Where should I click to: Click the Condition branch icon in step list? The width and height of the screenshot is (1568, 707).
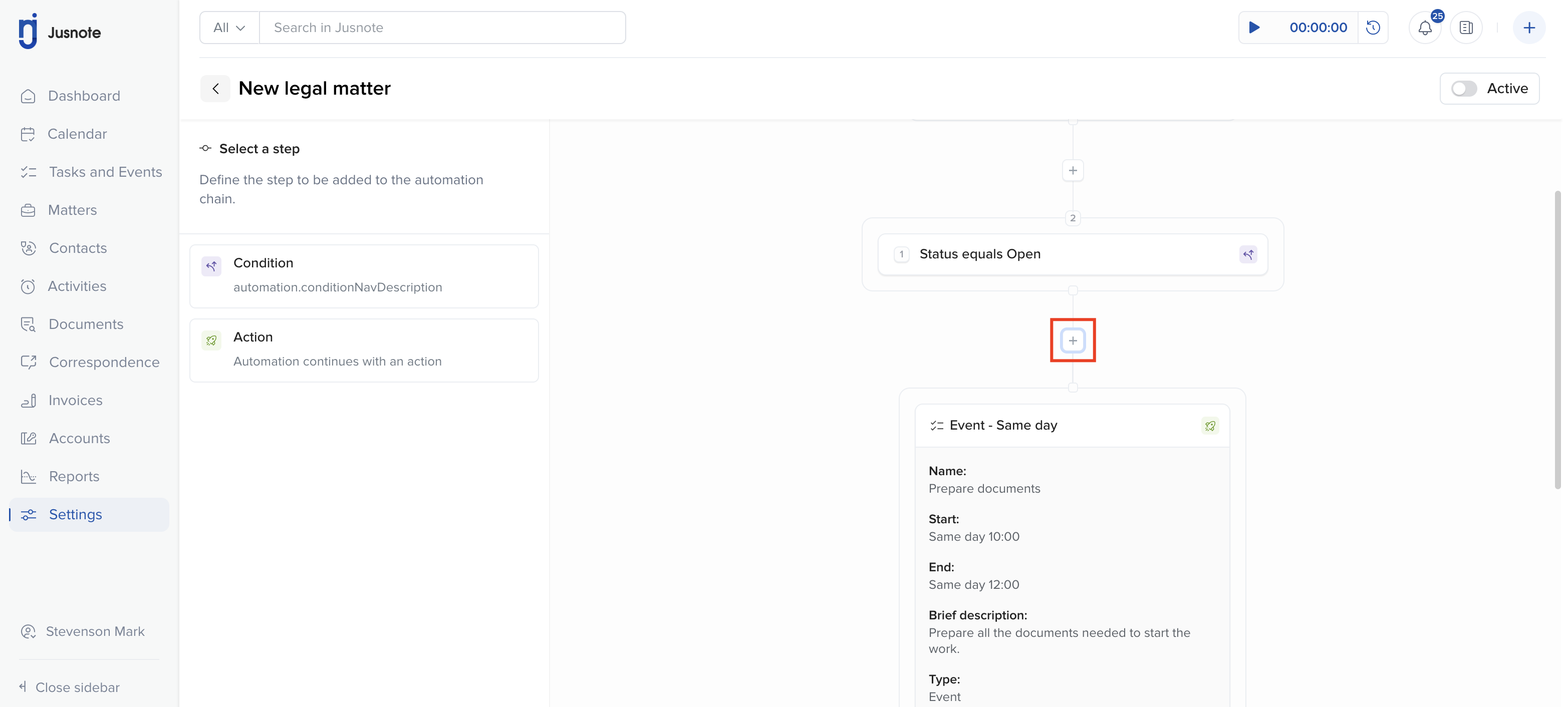[x=211, y=266]
